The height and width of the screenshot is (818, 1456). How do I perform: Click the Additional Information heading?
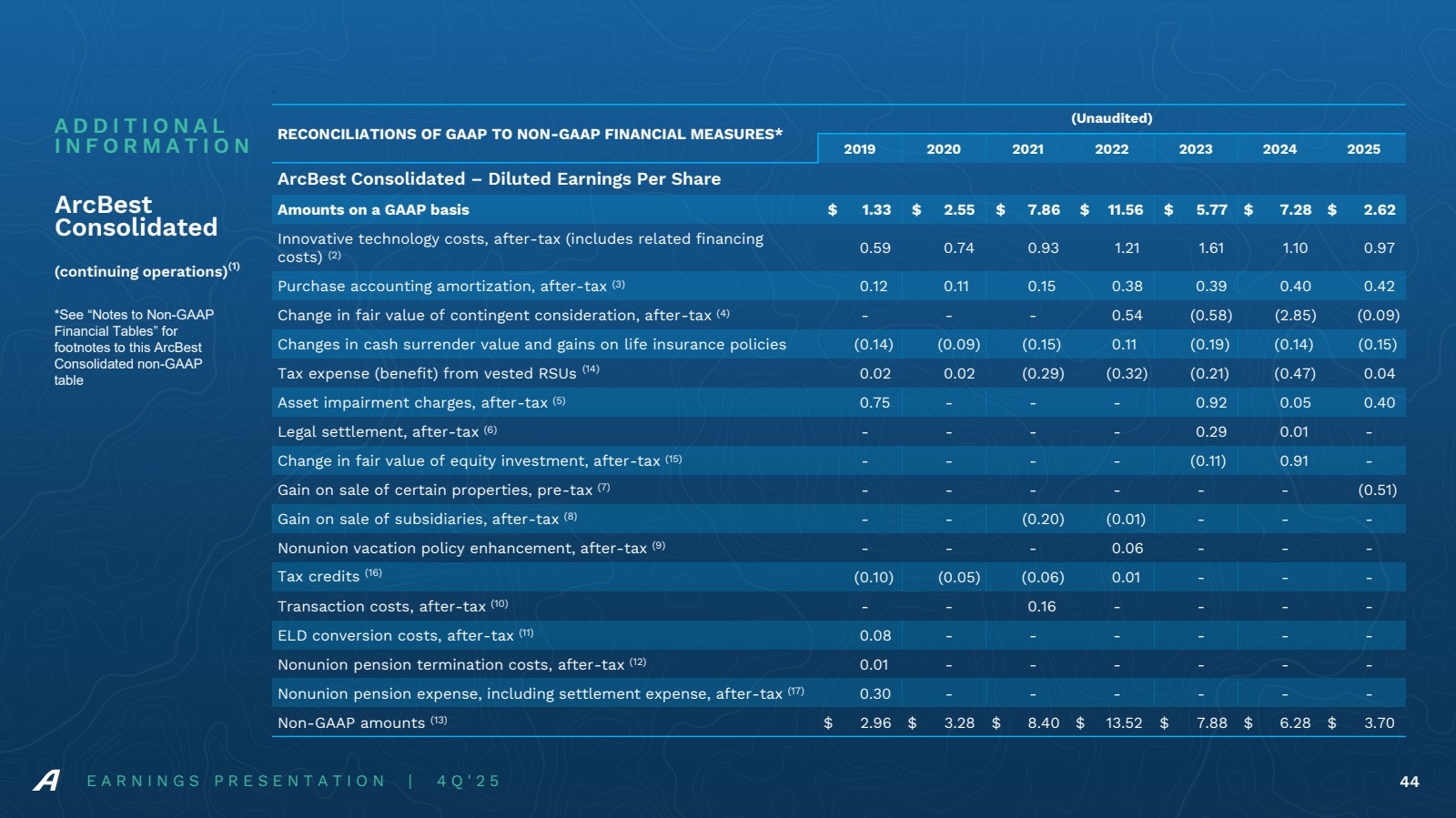152,136
